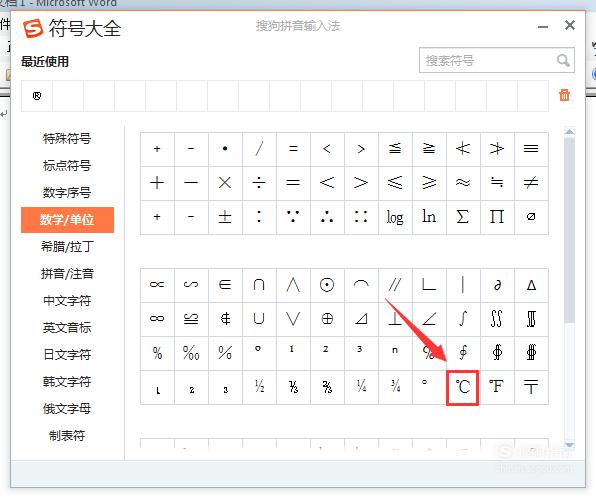Image resolution: width=596 pixels, height=498 pixels.
Task: Open the 日文字符 category
Action: tap(67, 355)
